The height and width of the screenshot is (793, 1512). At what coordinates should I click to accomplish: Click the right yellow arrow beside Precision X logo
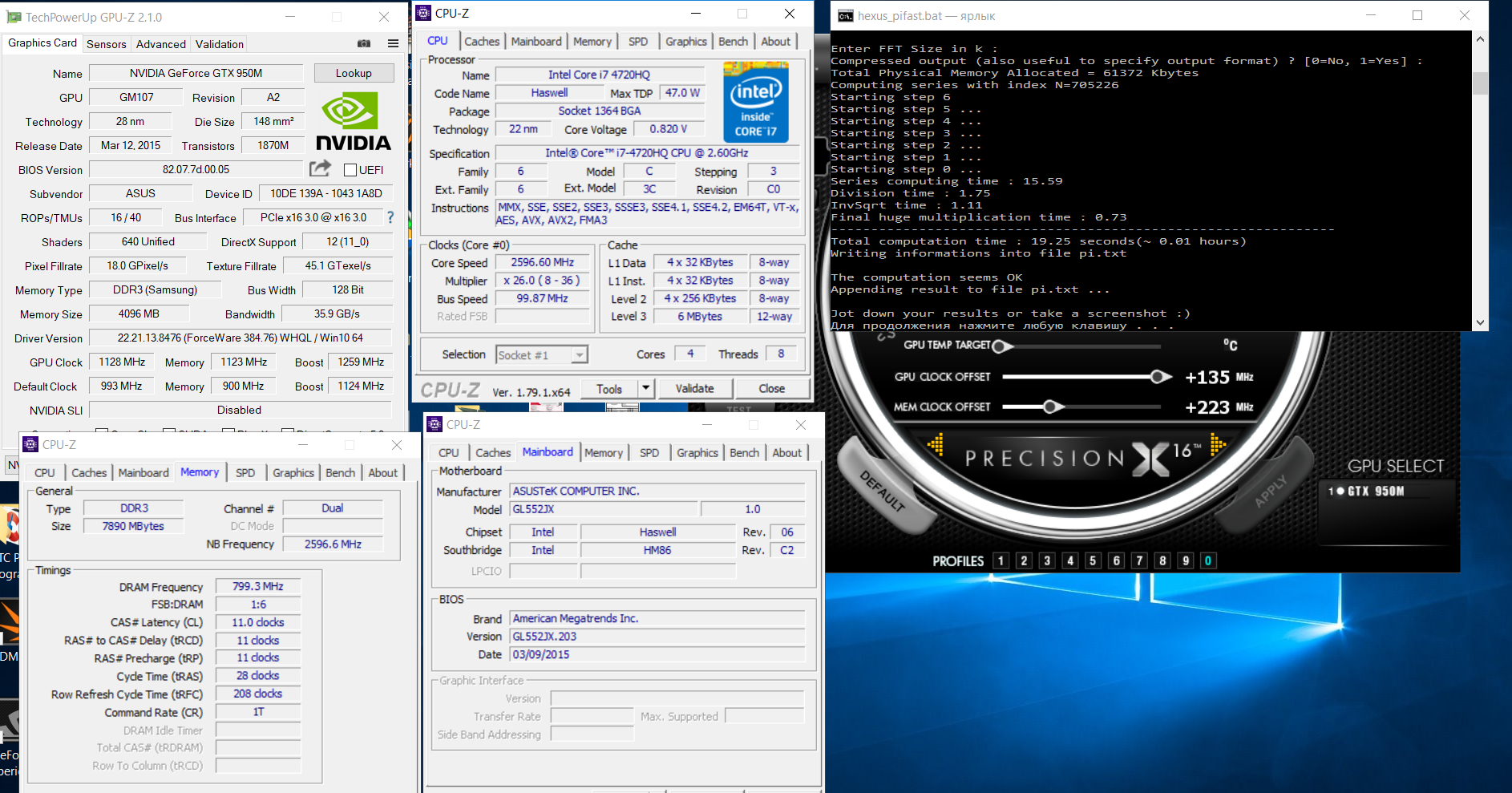pos(1218,443)
